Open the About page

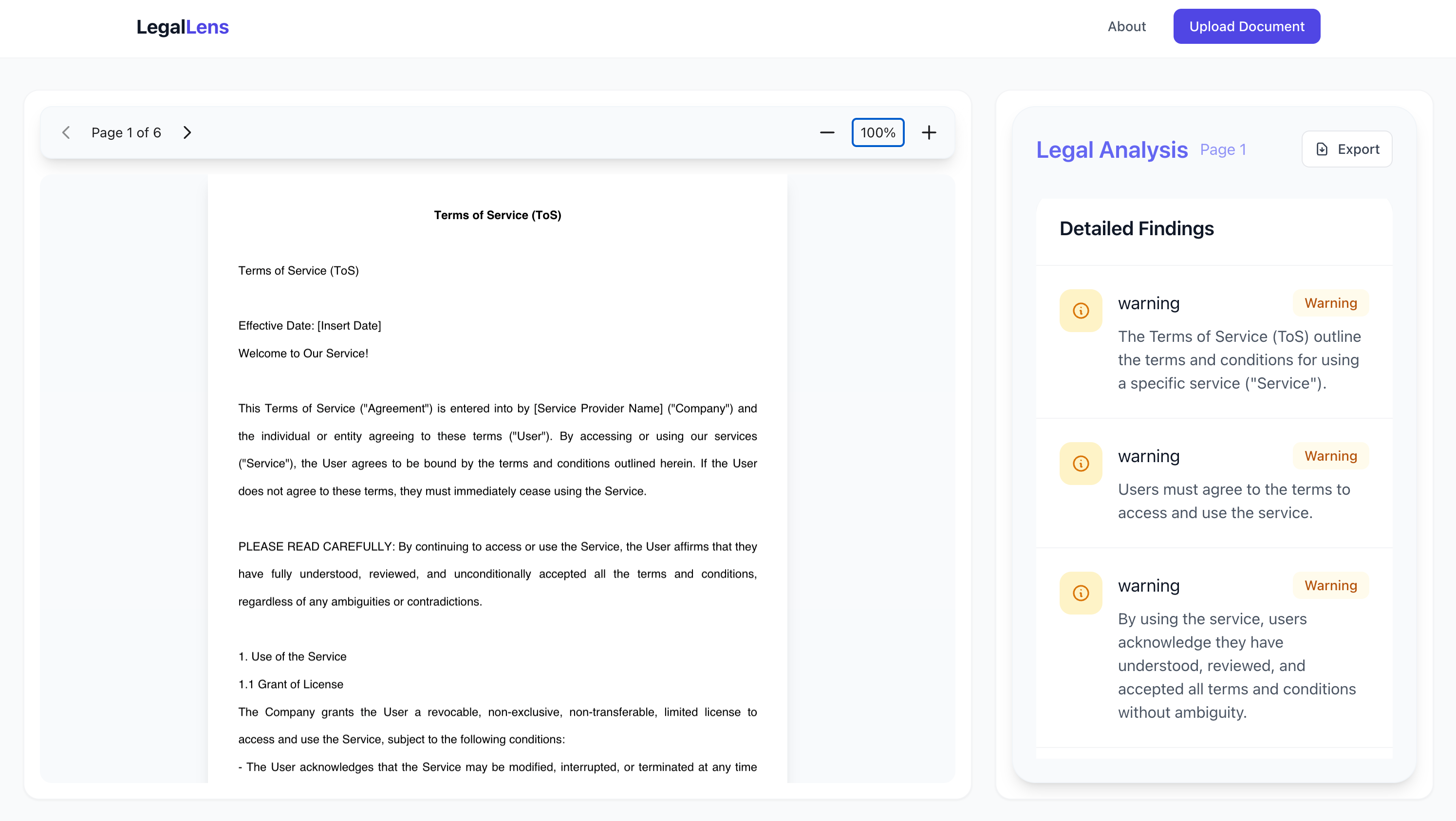(1126, 27)
